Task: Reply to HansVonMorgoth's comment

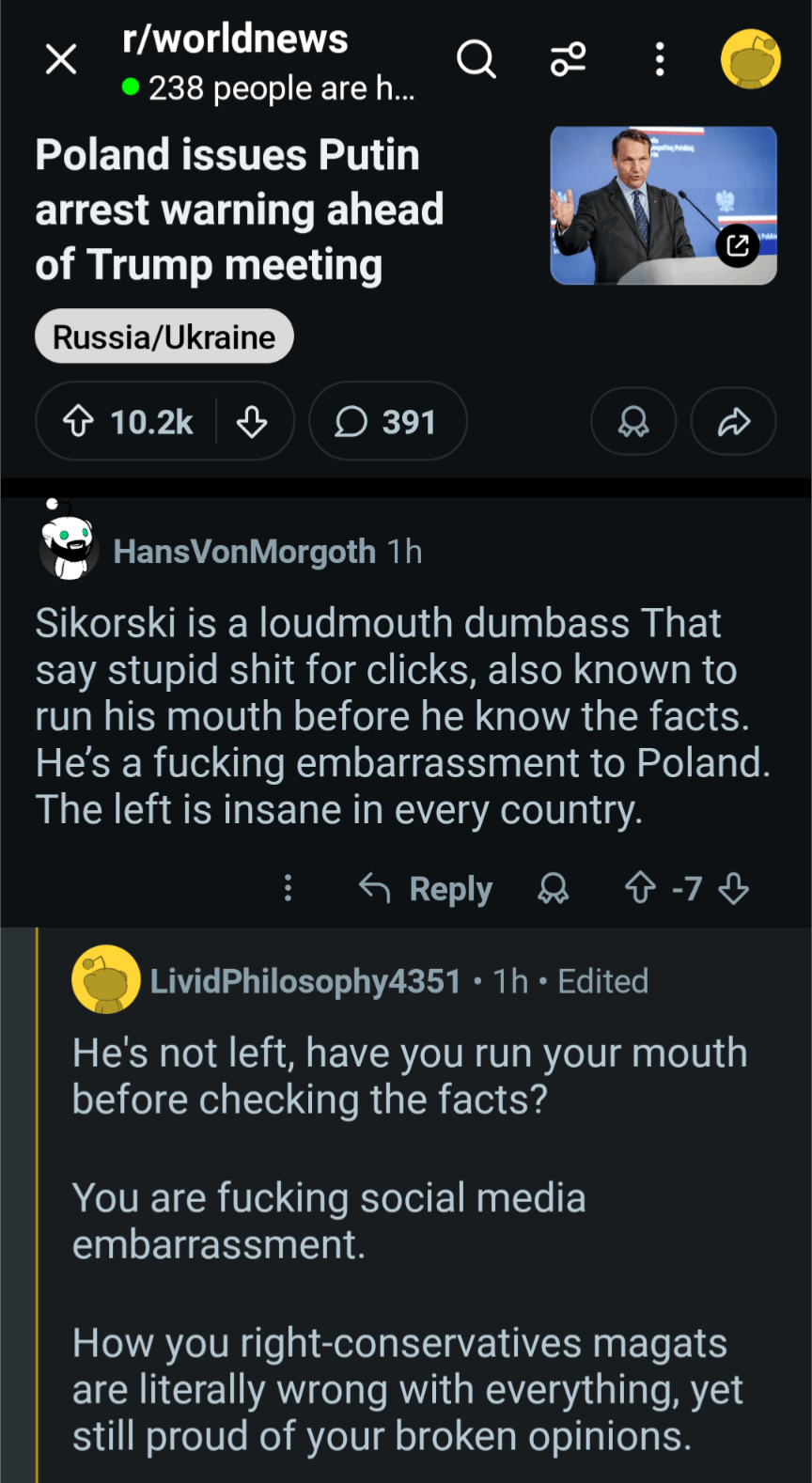Action: pos(427,888)
